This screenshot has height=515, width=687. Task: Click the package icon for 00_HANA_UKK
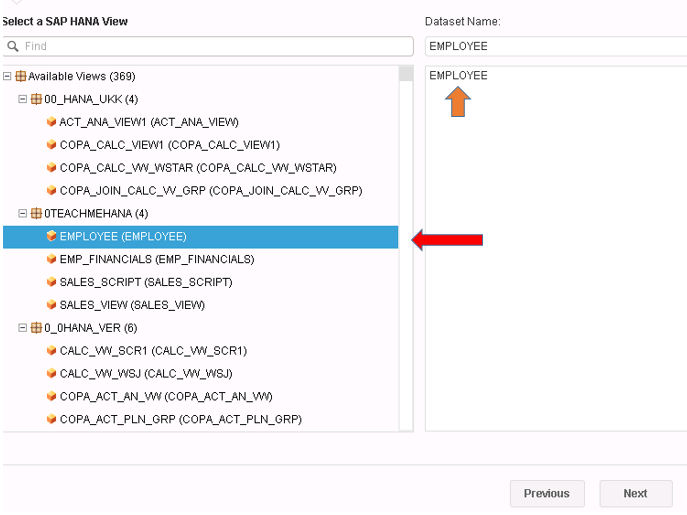click(36, 99)
